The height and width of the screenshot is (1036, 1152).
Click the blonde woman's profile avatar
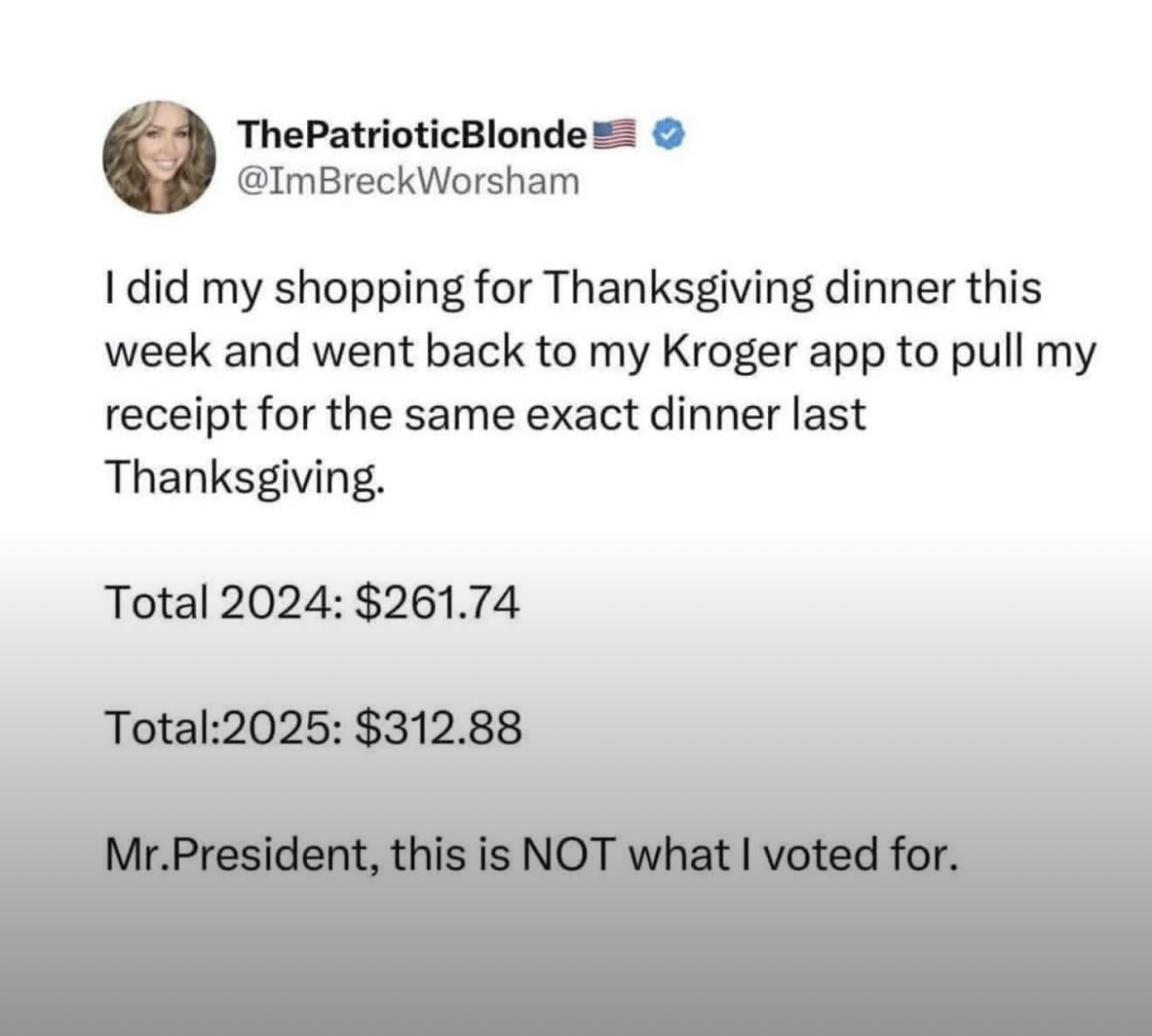(x=160, y=156)
